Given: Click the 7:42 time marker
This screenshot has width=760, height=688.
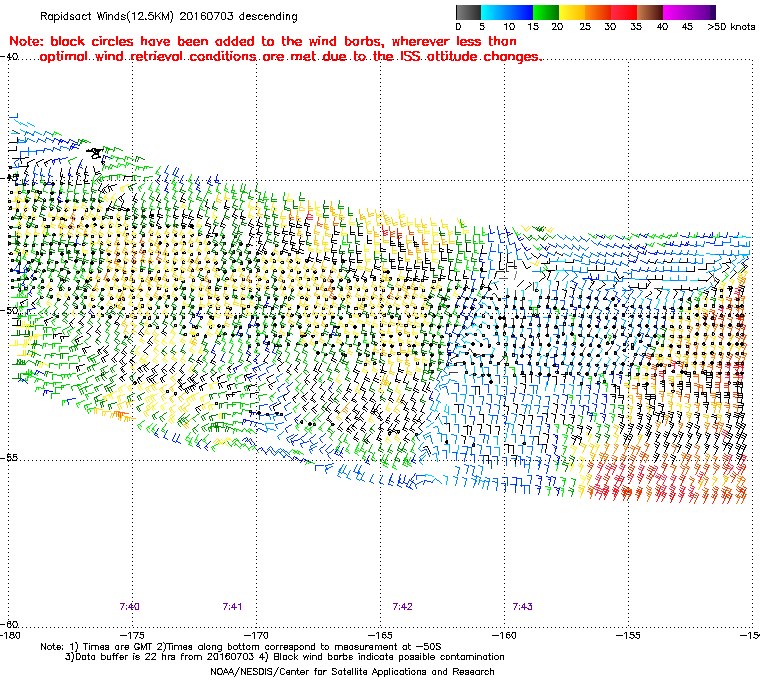Looking at the screenshot, I should click(402, 607).
